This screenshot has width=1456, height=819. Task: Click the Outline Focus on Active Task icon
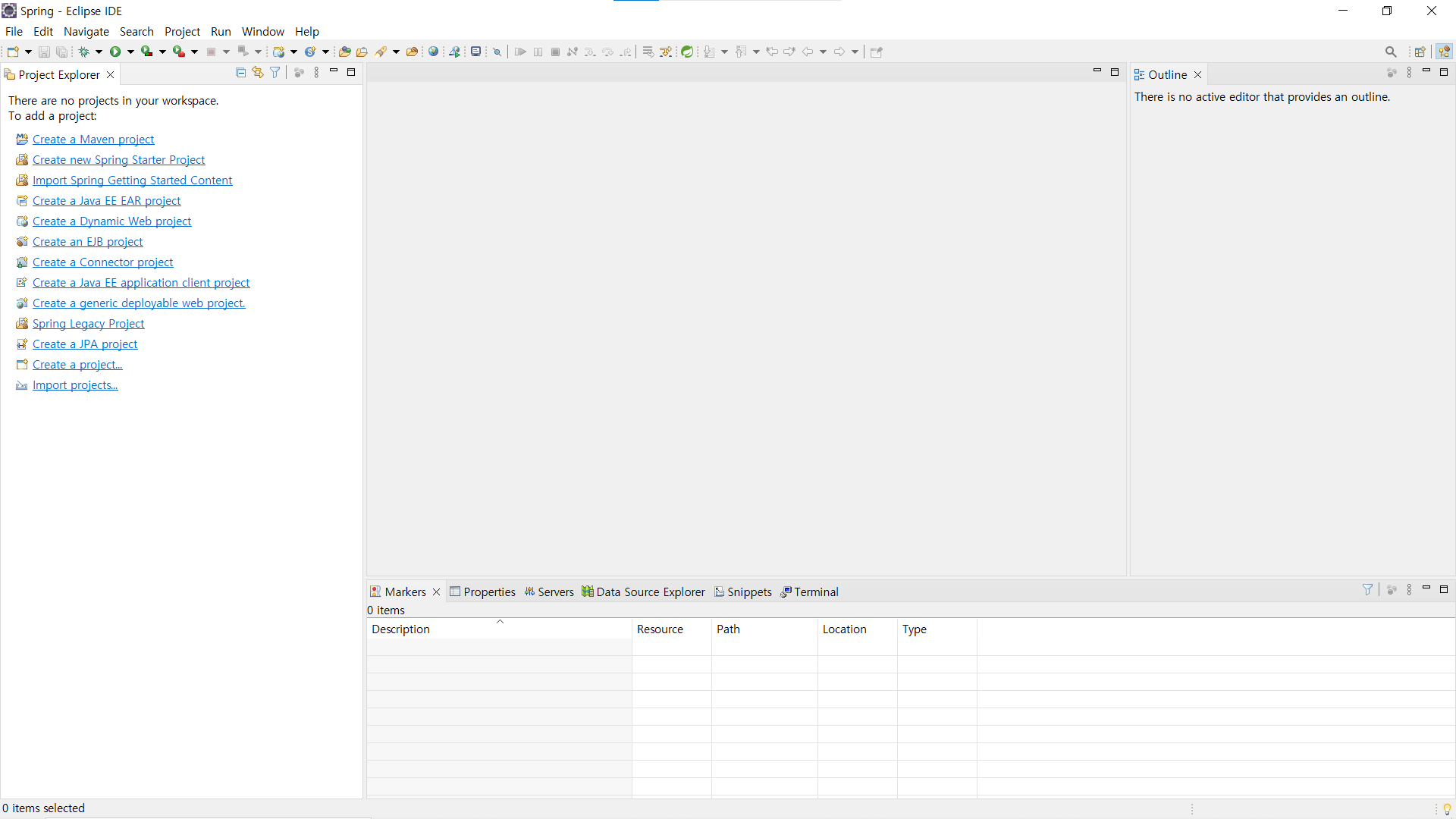(x=1392, y=73)
